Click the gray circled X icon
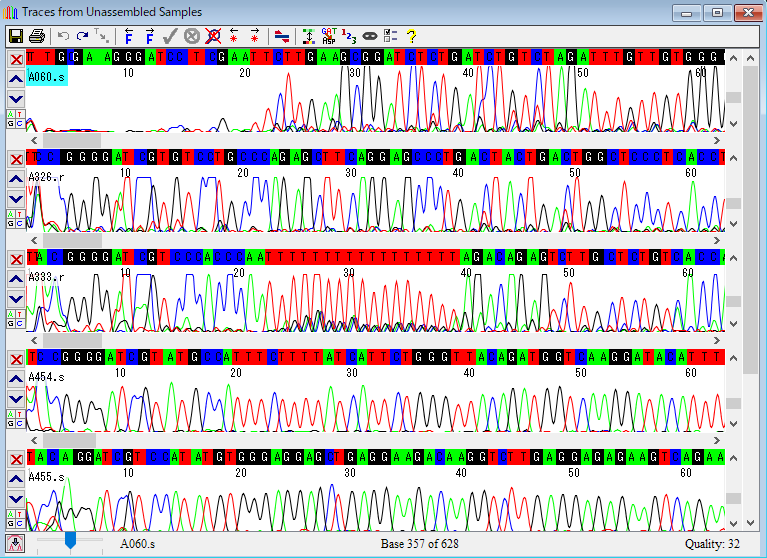Image resolution: width=767 pixels, height=558 pixels. [192, 36]
